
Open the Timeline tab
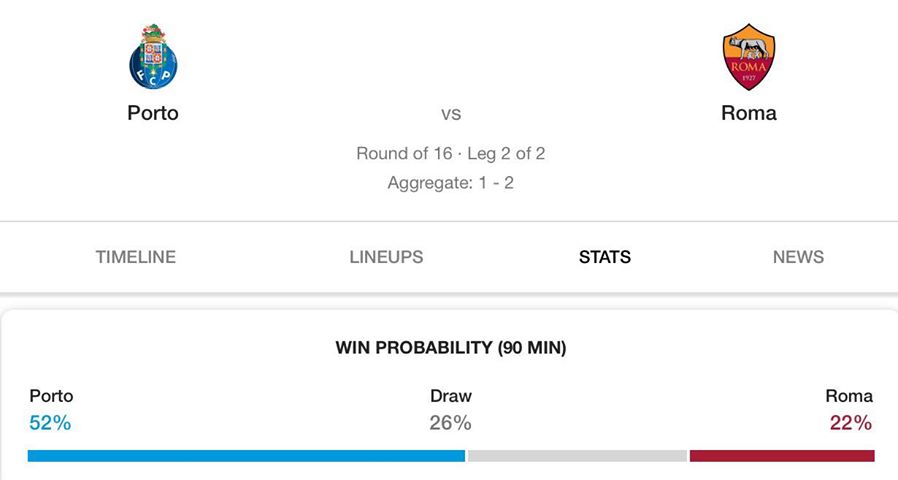(x=136, y=257)
